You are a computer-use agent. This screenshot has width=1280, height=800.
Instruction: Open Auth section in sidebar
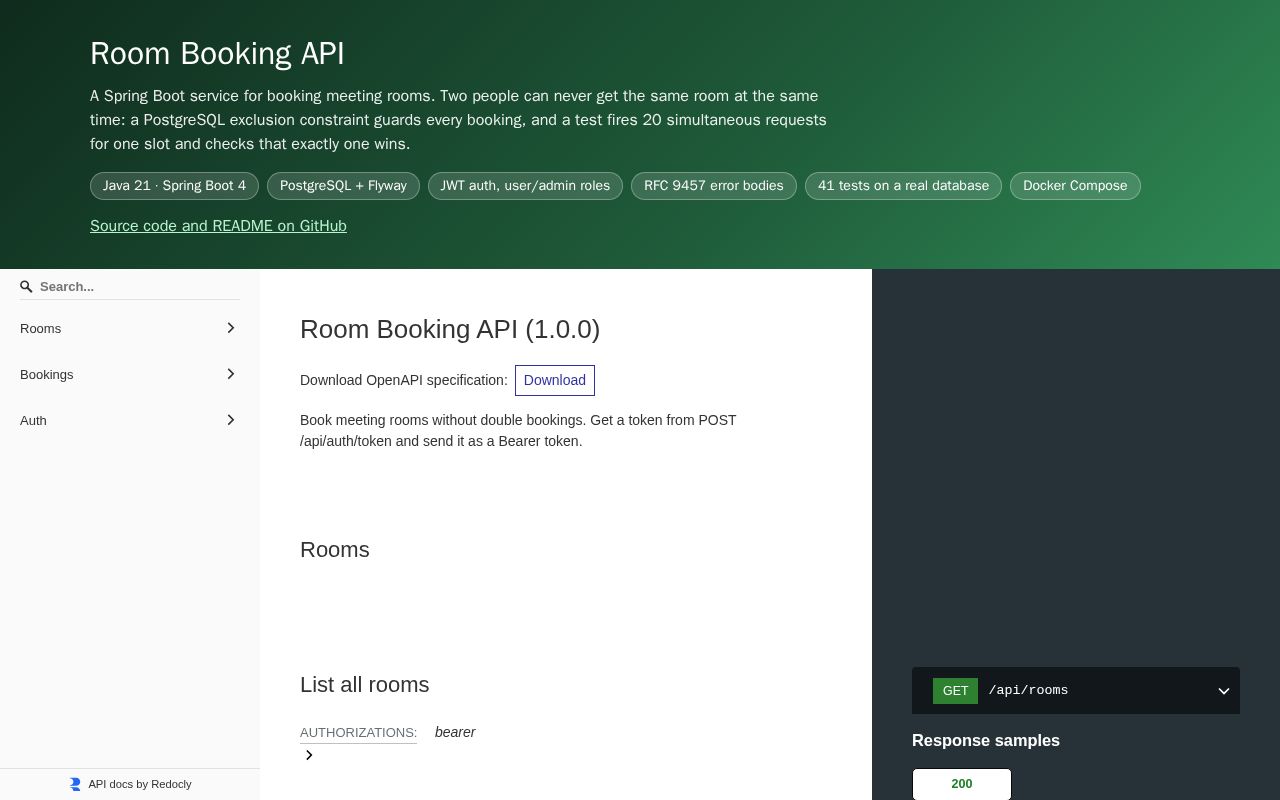130,420
